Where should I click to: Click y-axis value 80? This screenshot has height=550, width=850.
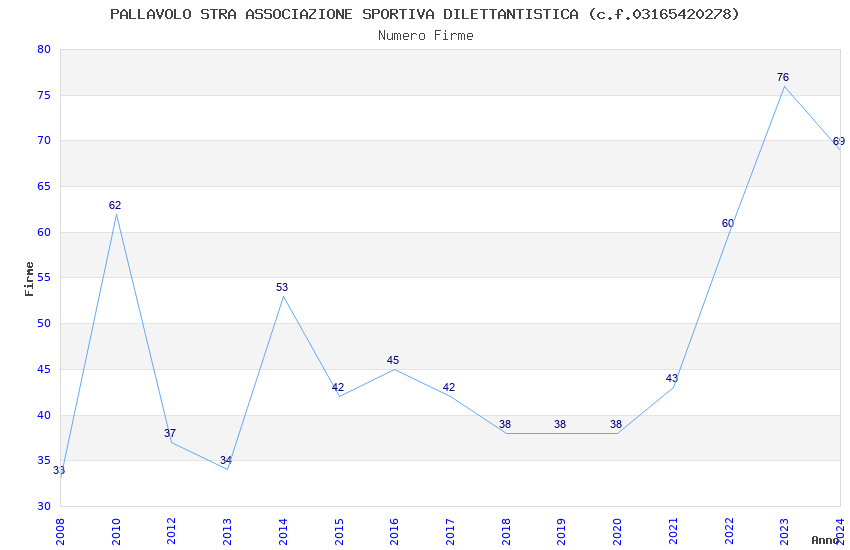coord(44,49)
